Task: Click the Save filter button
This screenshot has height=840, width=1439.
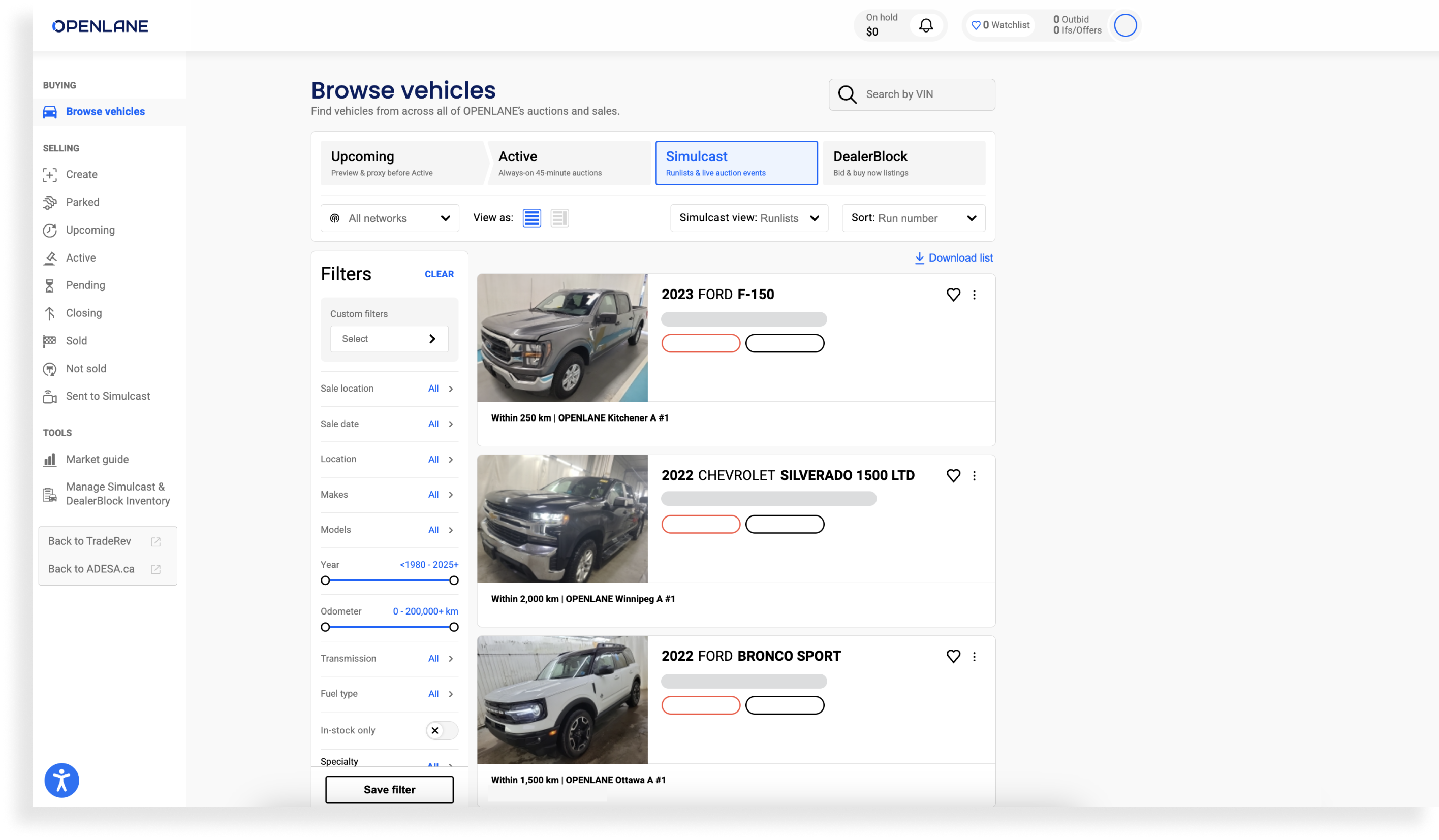Action: (389, 790)
